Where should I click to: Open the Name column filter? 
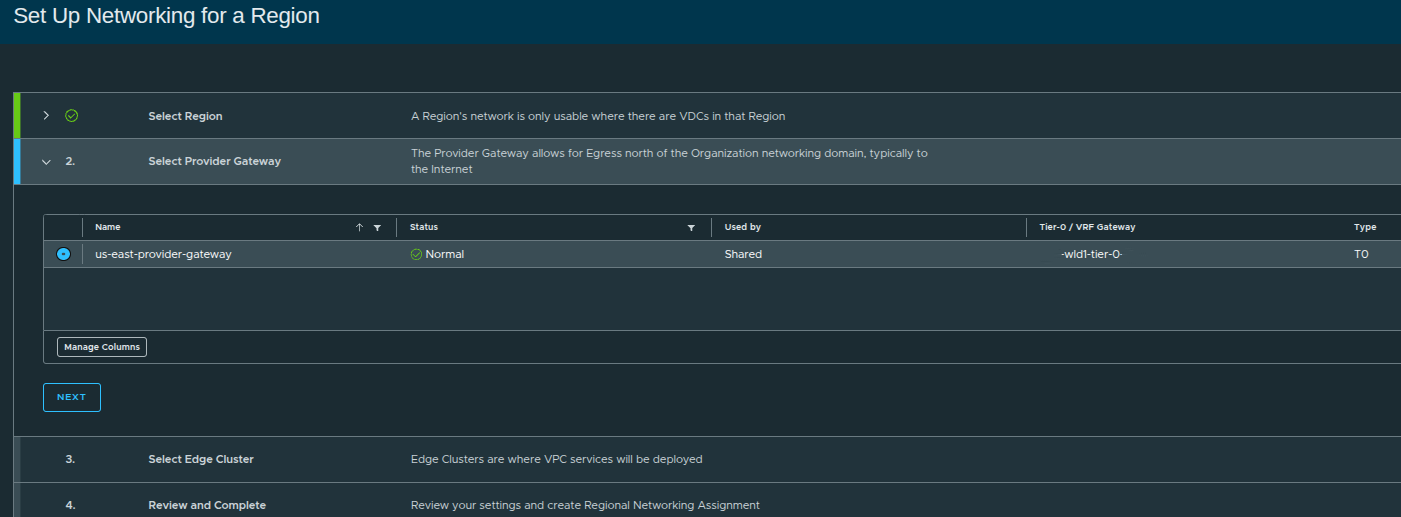click(x=377, y=228)
